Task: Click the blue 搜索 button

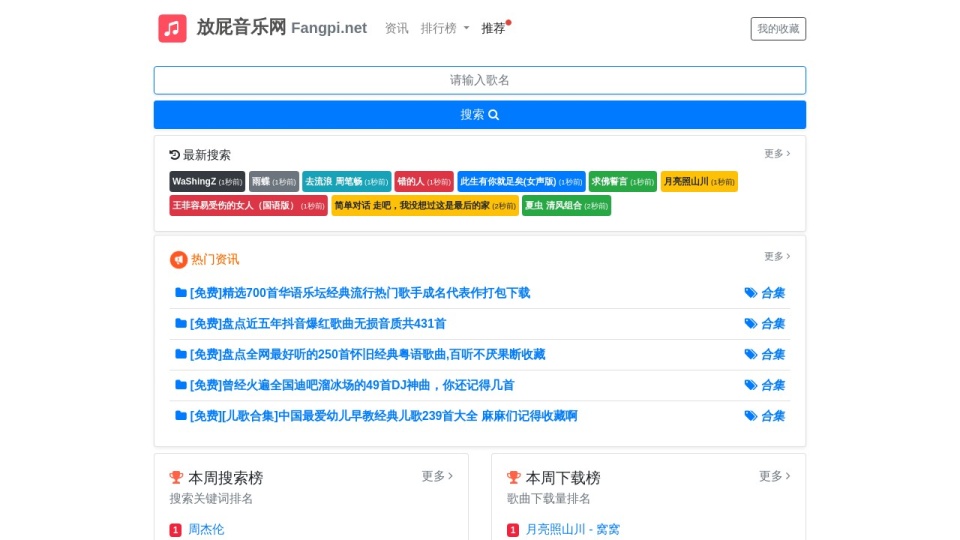Action: pyautogui.click(x=479, y=114)
